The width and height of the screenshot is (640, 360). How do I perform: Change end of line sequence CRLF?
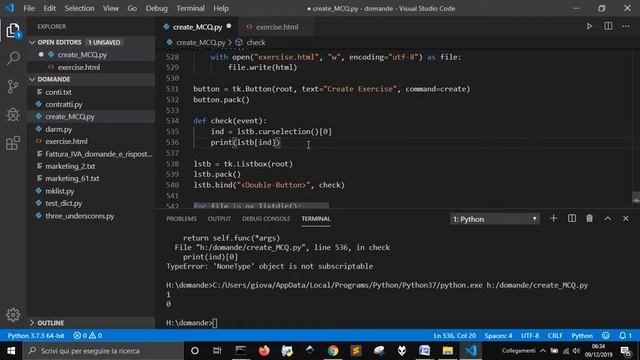click(x=555, y=336)
